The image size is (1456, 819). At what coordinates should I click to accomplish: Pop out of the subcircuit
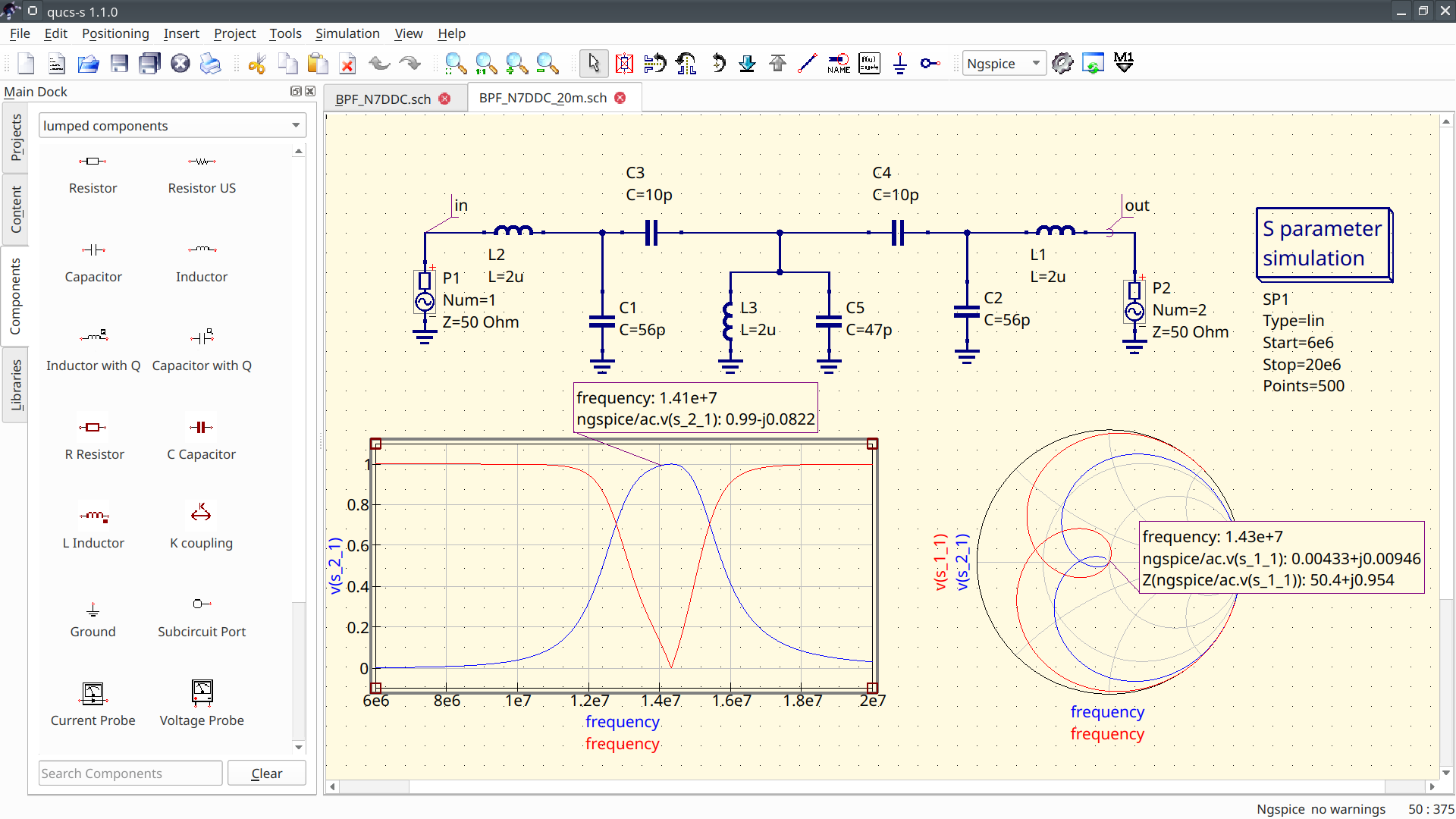click(x=777, y=64)
